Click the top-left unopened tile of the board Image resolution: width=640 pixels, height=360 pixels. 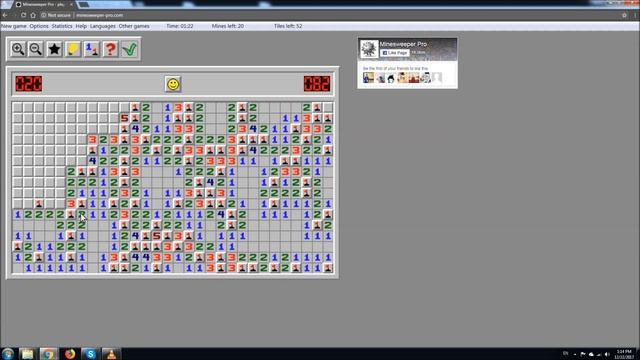pyautogui.click(x=18, y=107)
